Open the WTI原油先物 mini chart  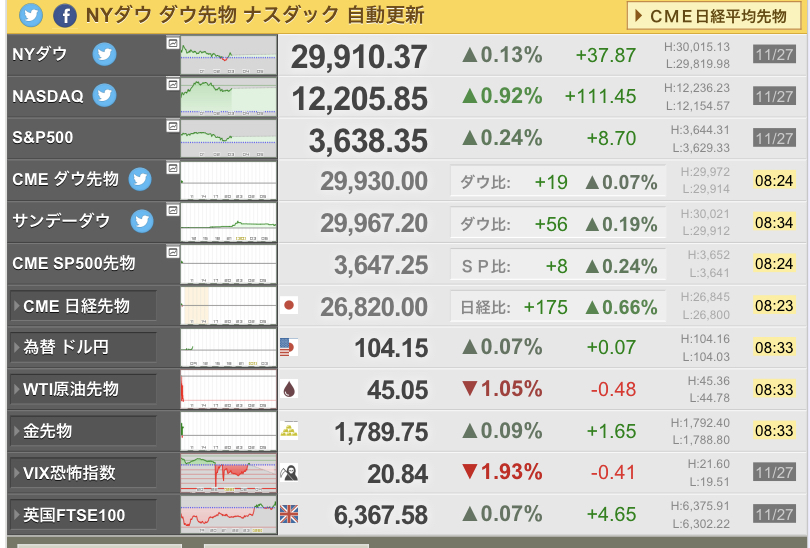(228, 389)
